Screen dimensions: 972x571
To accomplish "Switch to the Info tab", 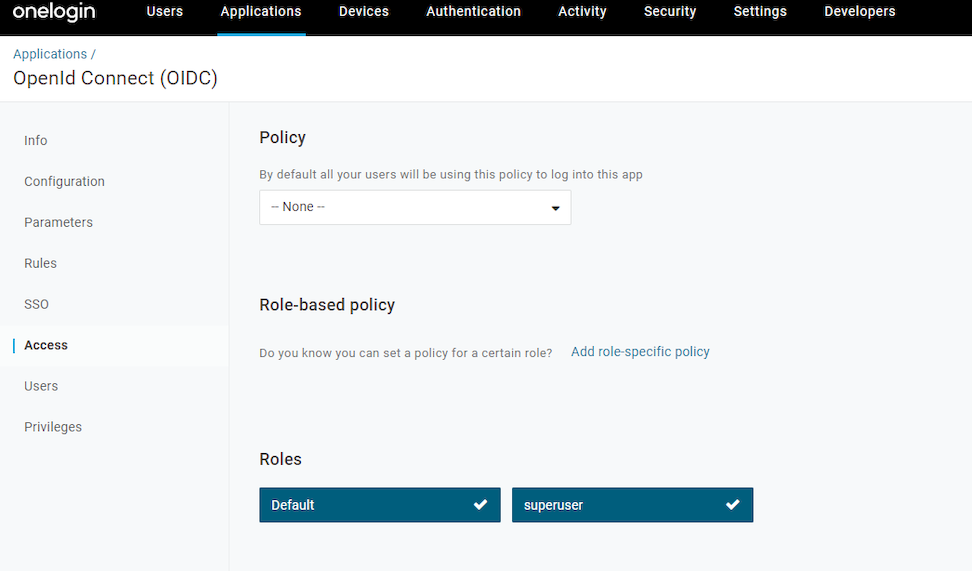I will (36, 141).
